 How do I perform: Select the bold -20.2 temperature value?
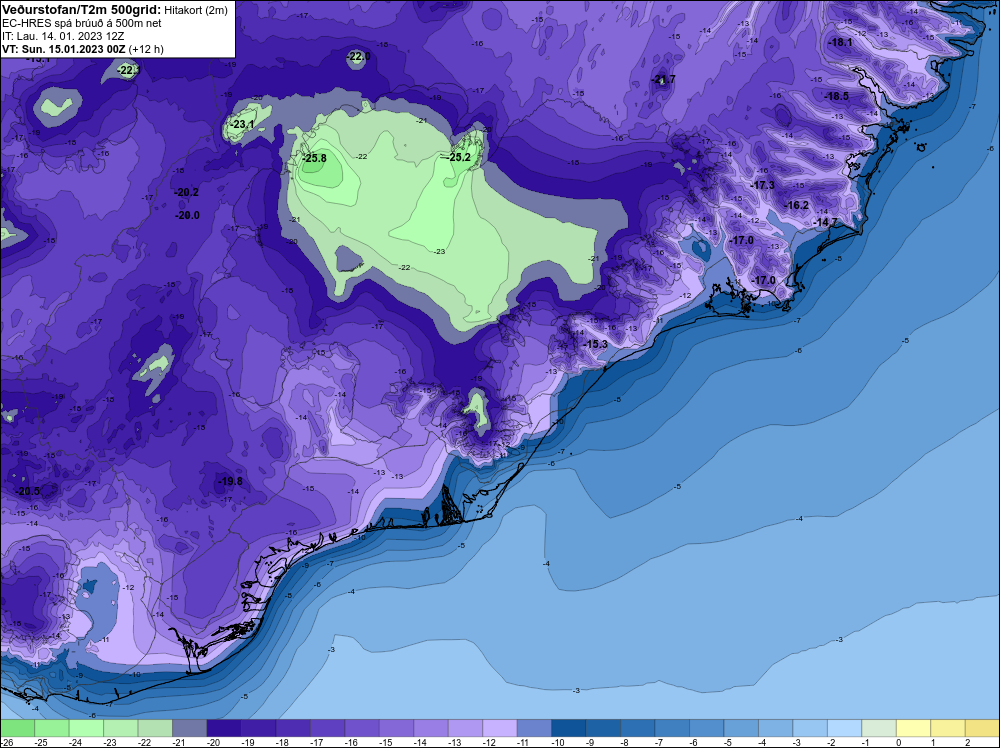tap(187, 193)
